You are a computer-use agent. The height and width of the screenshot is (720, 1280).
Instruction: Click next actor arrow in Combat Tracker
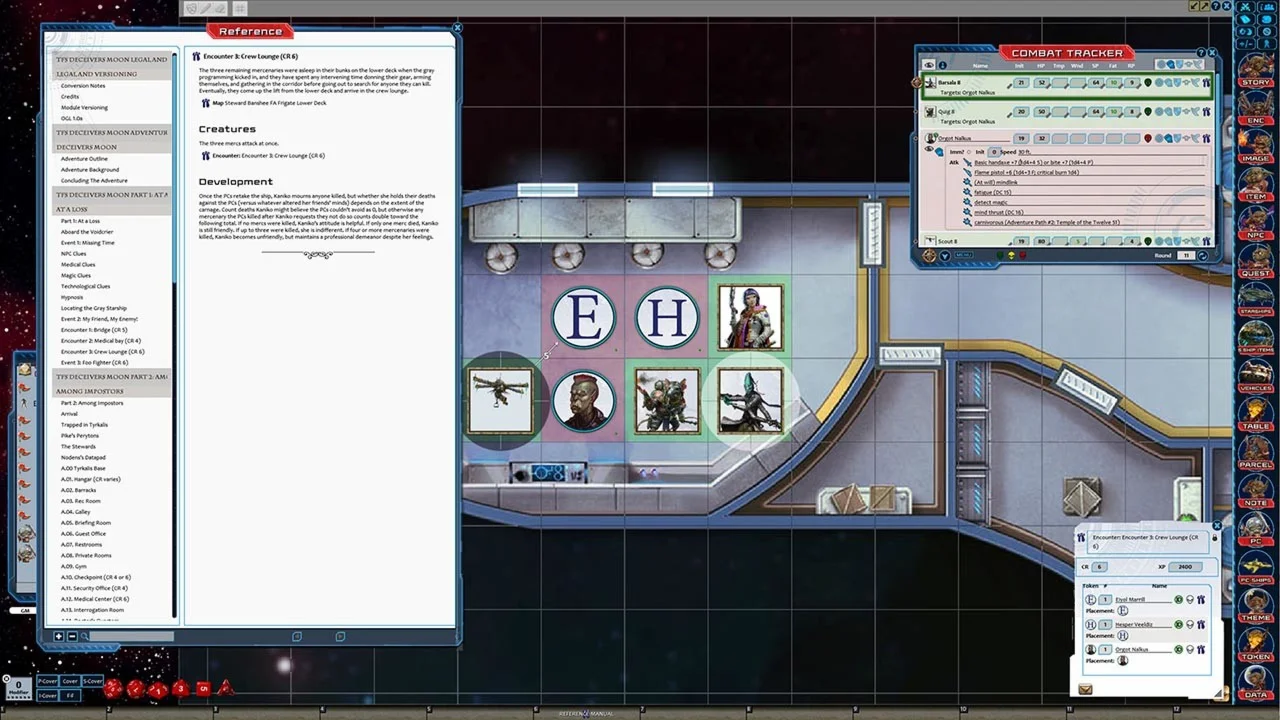945,256
